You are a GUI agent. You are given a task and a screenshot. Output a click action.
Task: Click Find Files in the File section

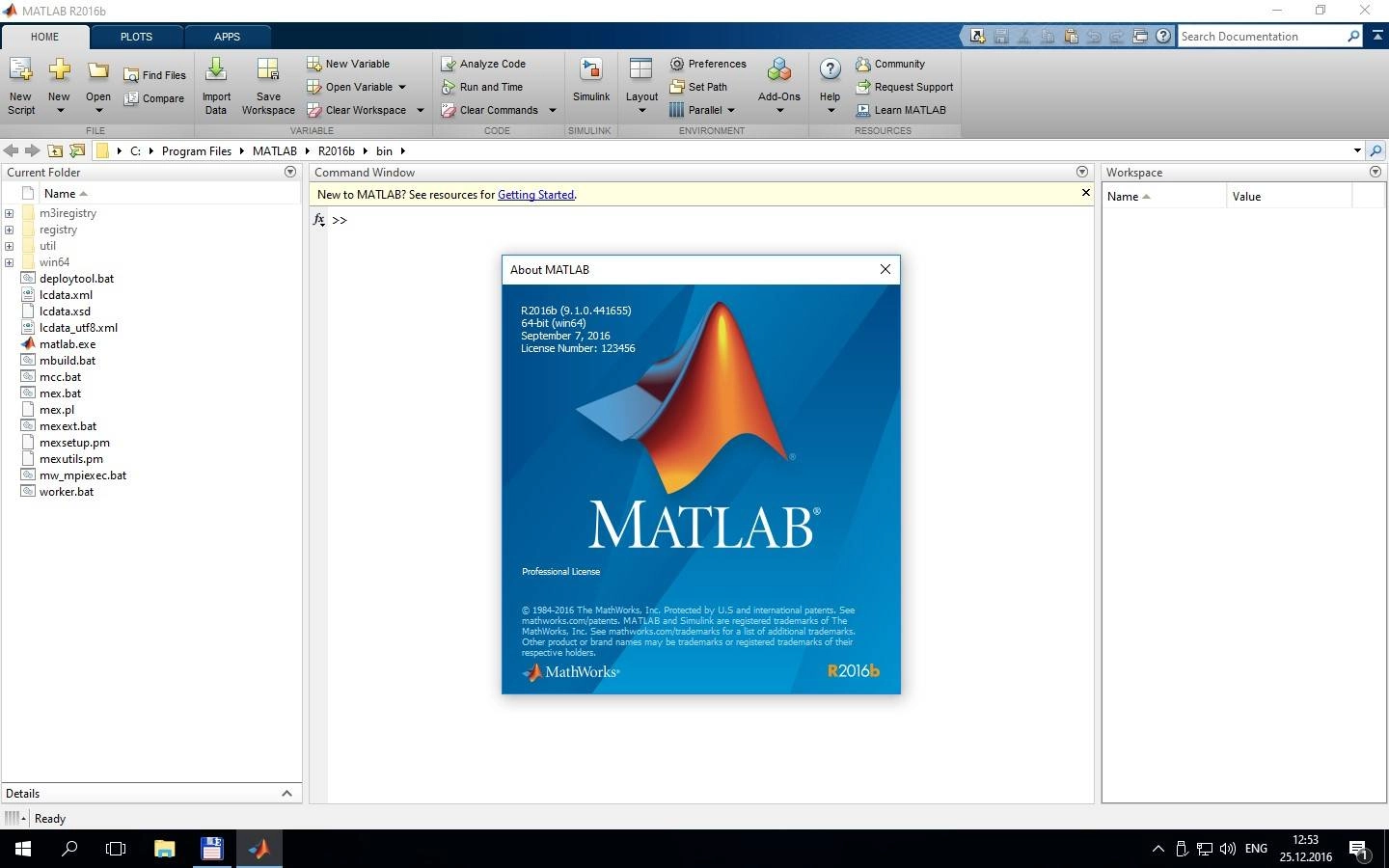[x=154, y=75]
